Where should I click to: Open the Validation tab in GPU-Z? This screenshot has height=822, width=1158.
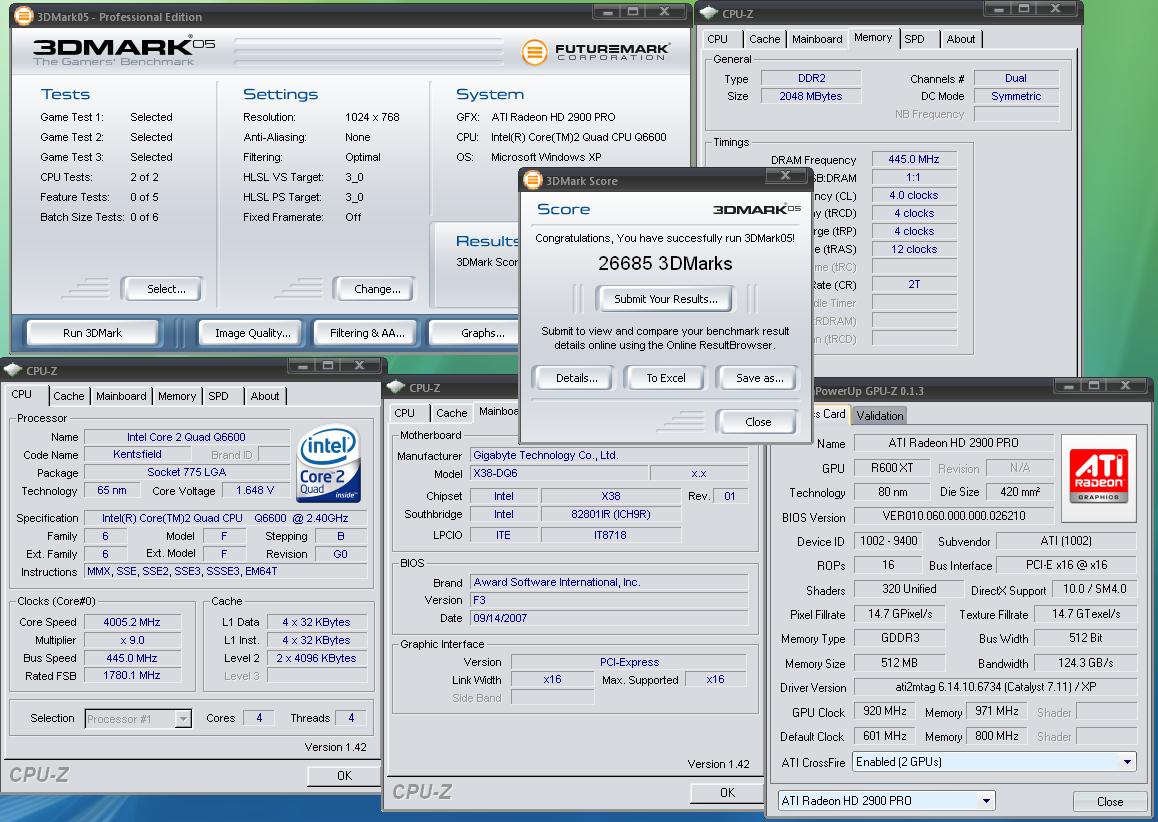tap(880, 416)
